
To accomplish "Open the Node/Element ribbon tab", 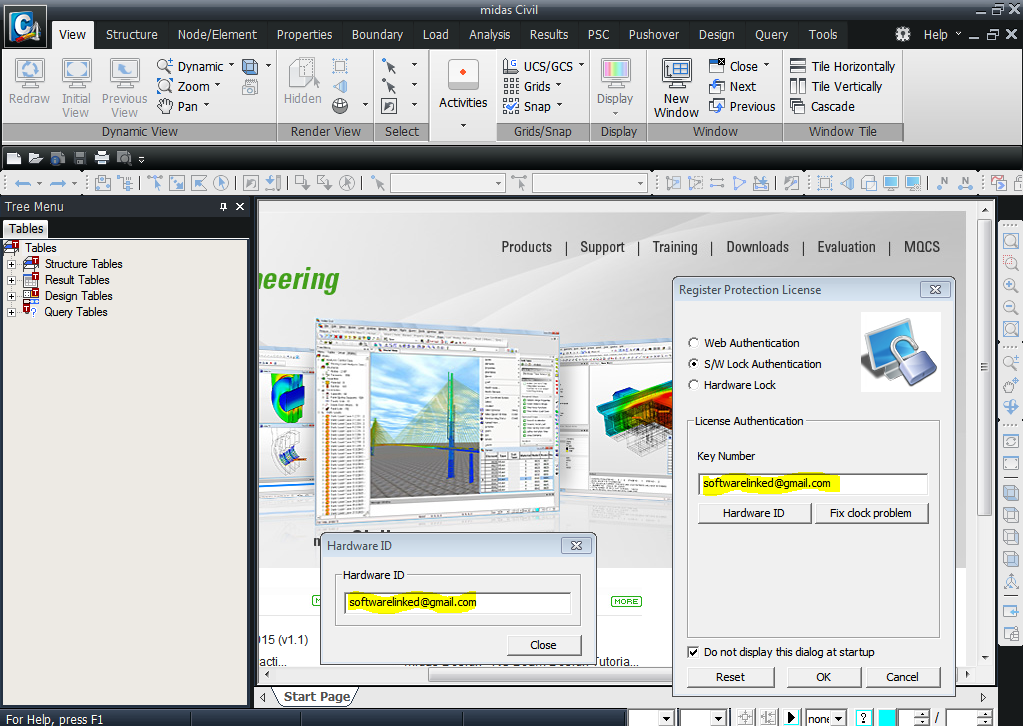I will (x=217, y=35).
